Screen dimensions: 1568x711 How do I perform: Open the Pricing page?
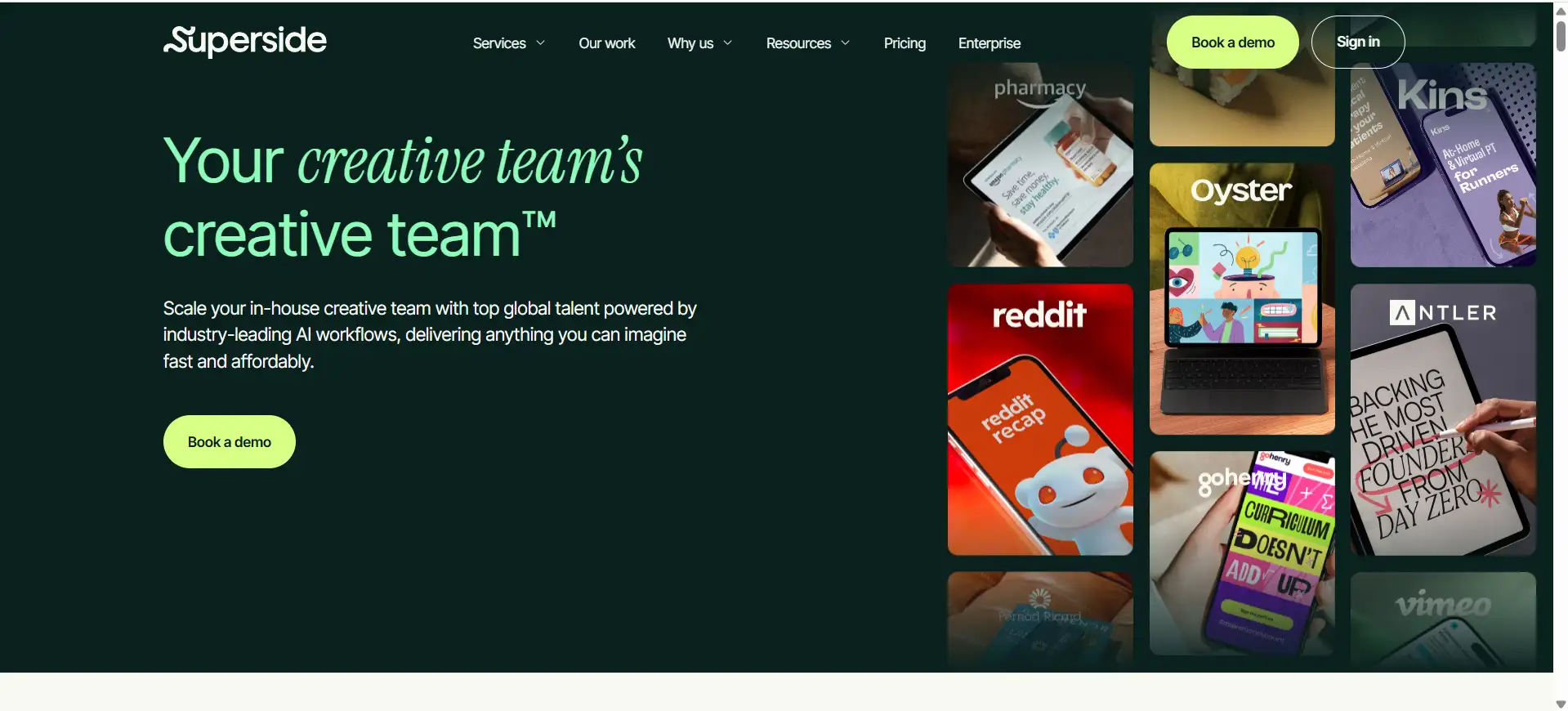click(905, 43)
